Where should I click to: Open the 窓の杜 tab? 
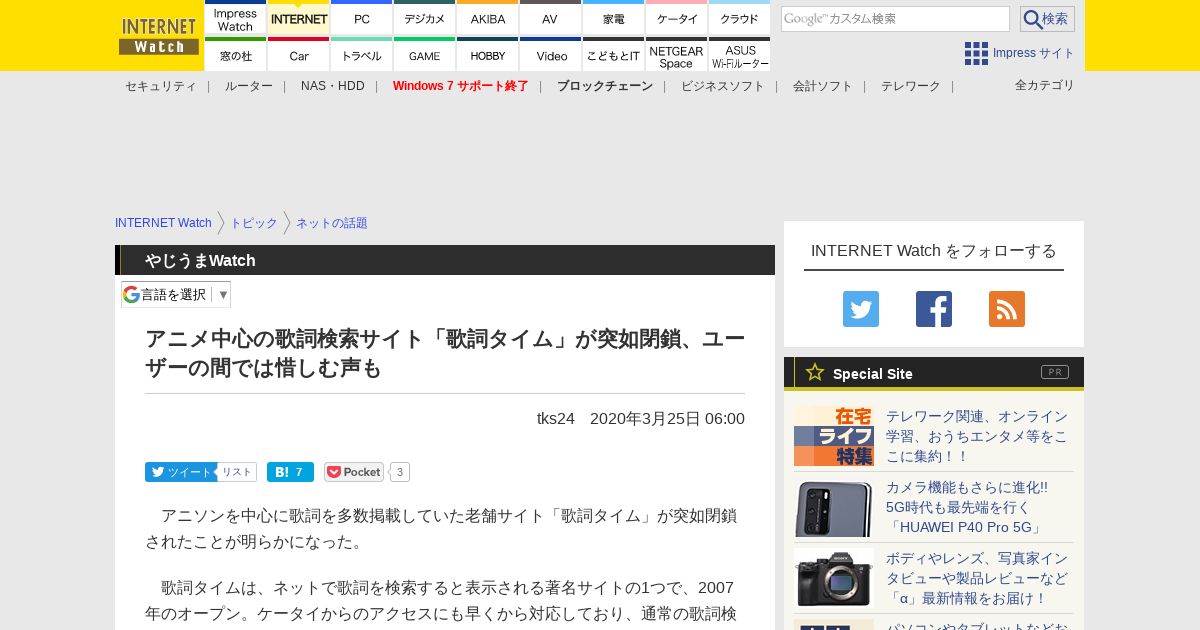(x=235, y=55)
